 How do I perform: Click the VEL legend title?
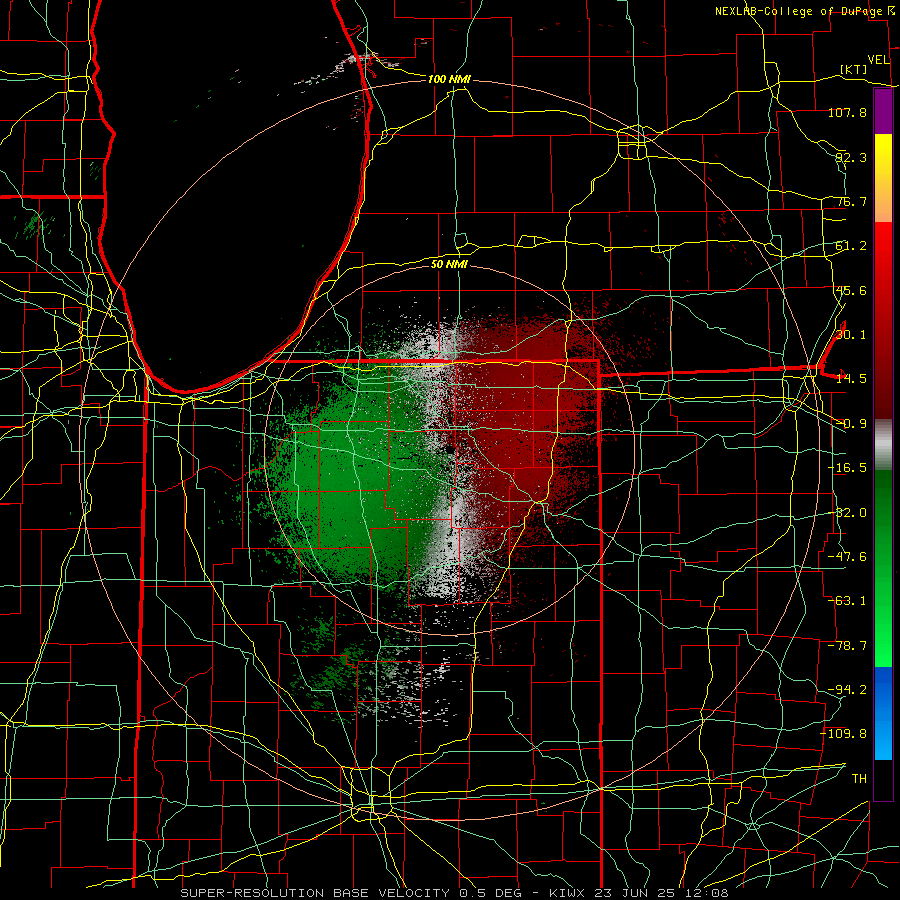click(878, 60)
